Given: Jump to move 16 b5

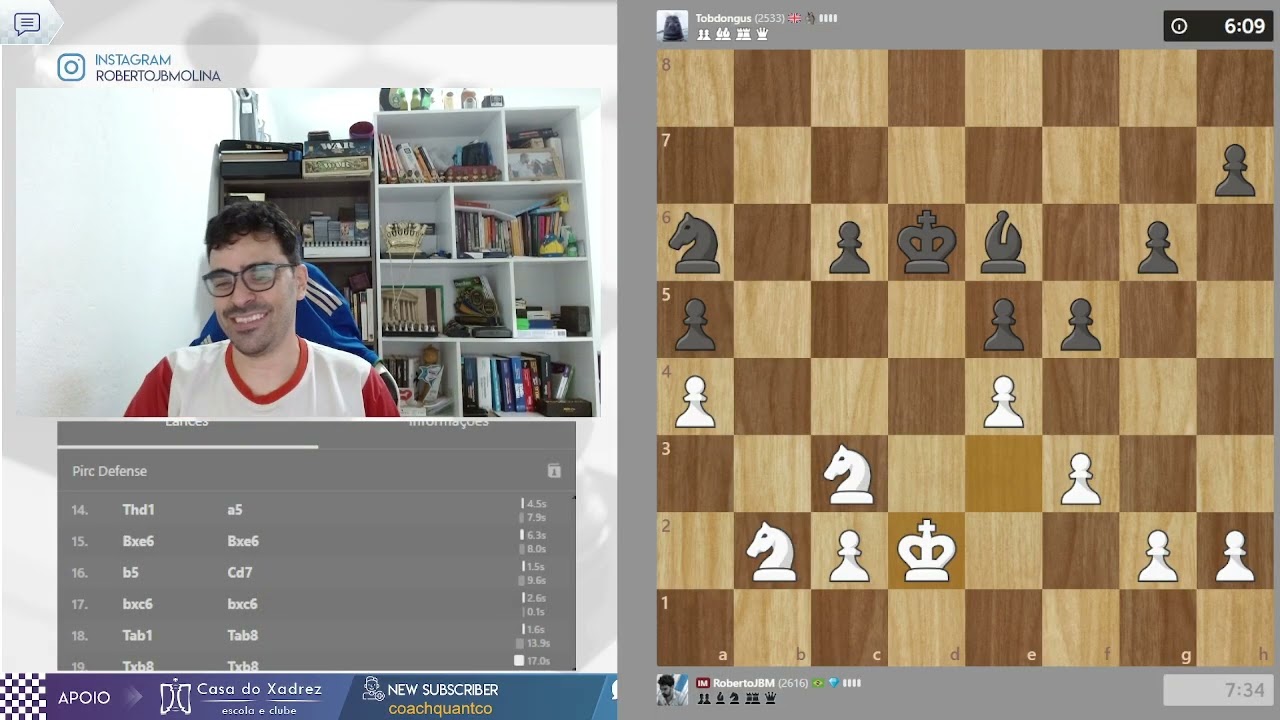Looking at the screenshot, I should click(x=130, y=573).
